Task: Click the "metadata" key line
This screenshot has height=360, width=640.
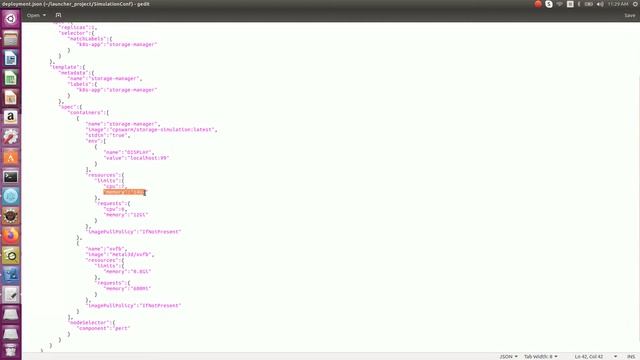Action: [77, 73]
